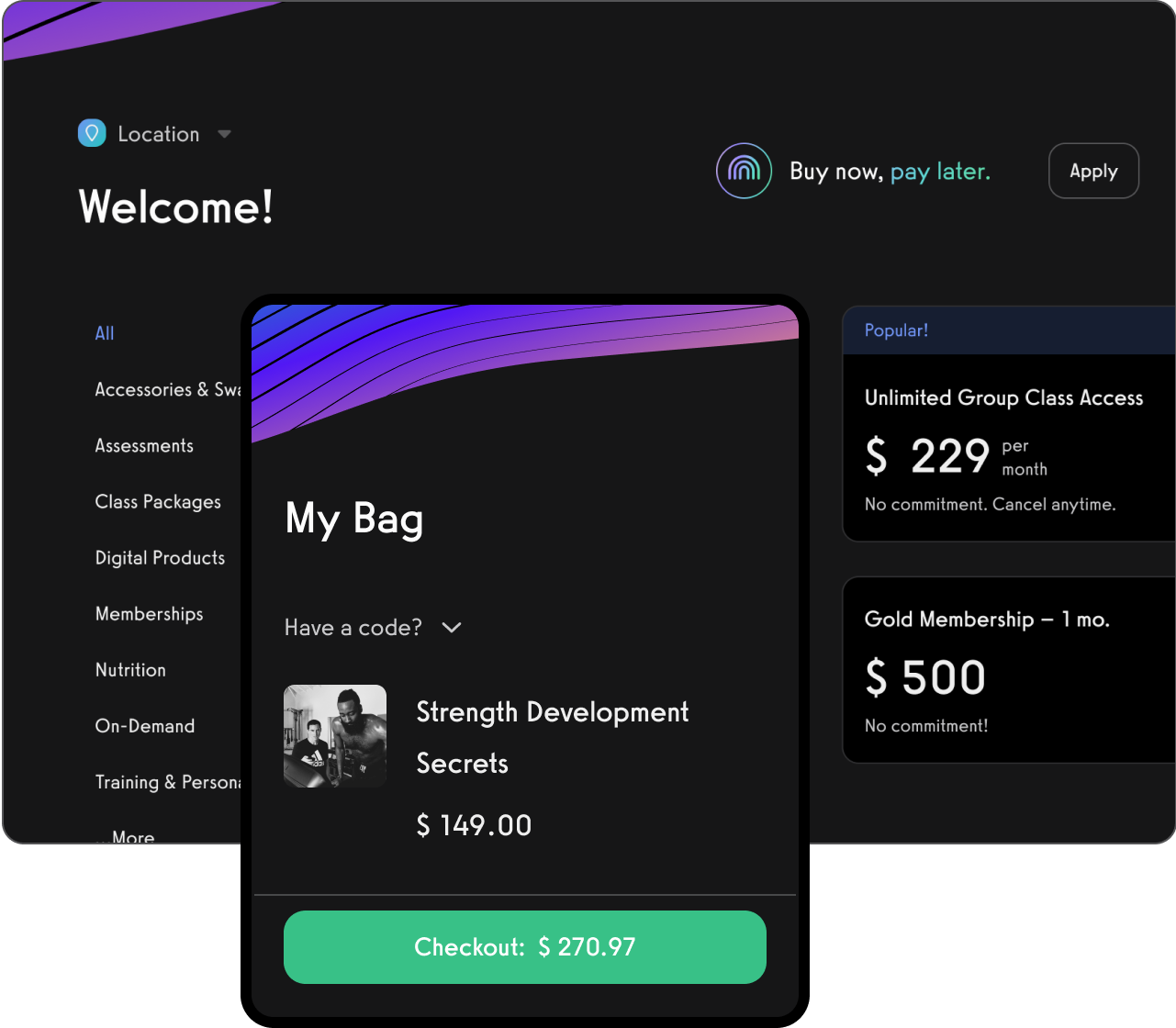Viewport: 1176px width, 1028px height.
Task: Open the Digital Products category
Action: [x=160, y=557]
